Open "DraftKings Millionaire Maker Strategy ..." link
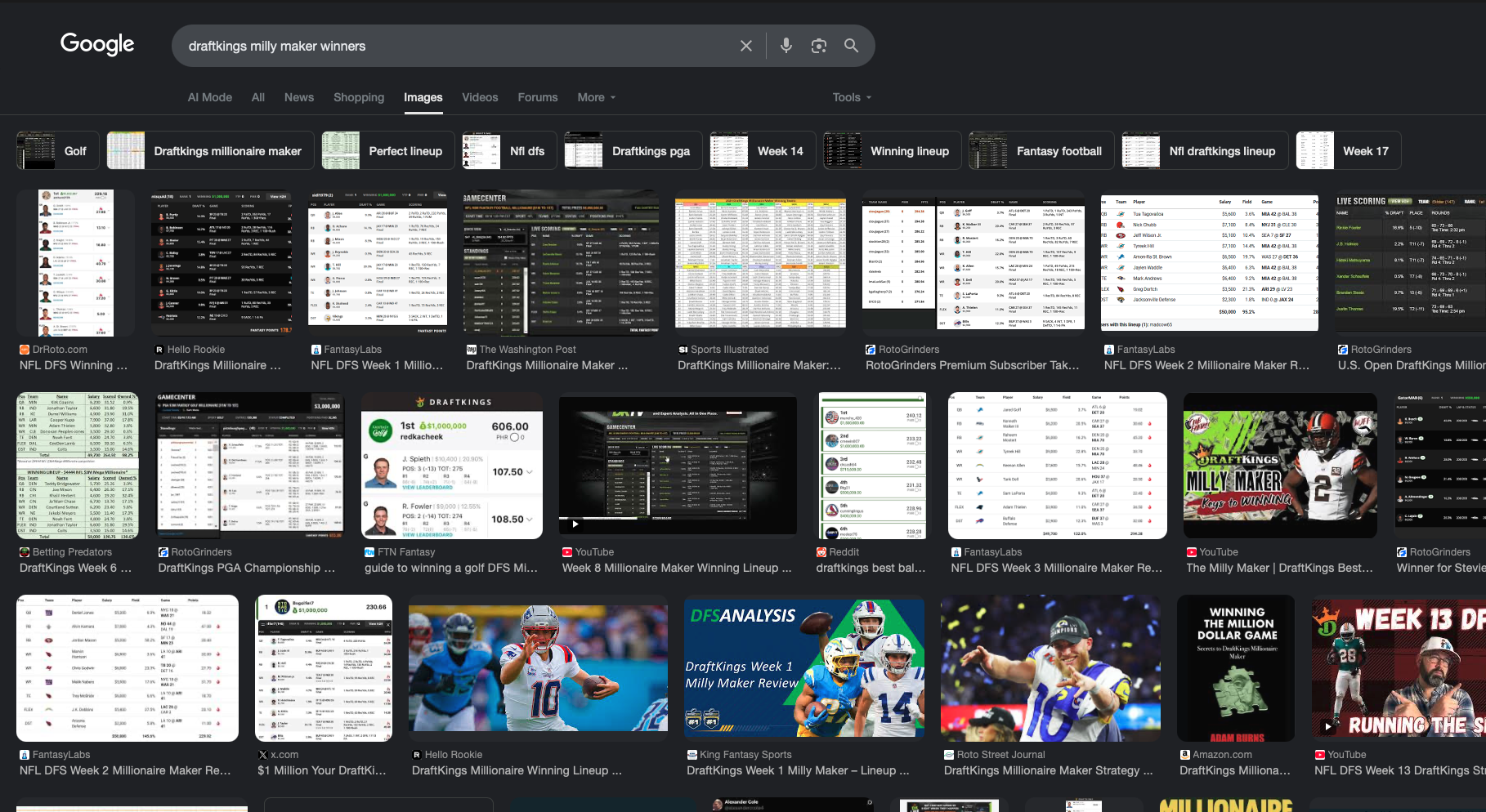The width and height of the screenshot is (1486, 812). [1048, 770]
